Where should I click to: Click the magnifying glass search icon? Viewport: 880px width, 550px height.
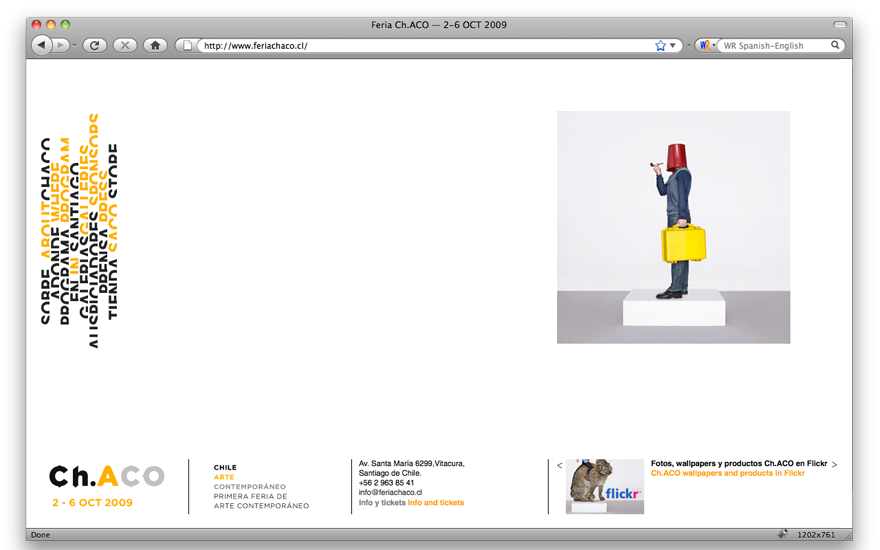coord(835,45)
